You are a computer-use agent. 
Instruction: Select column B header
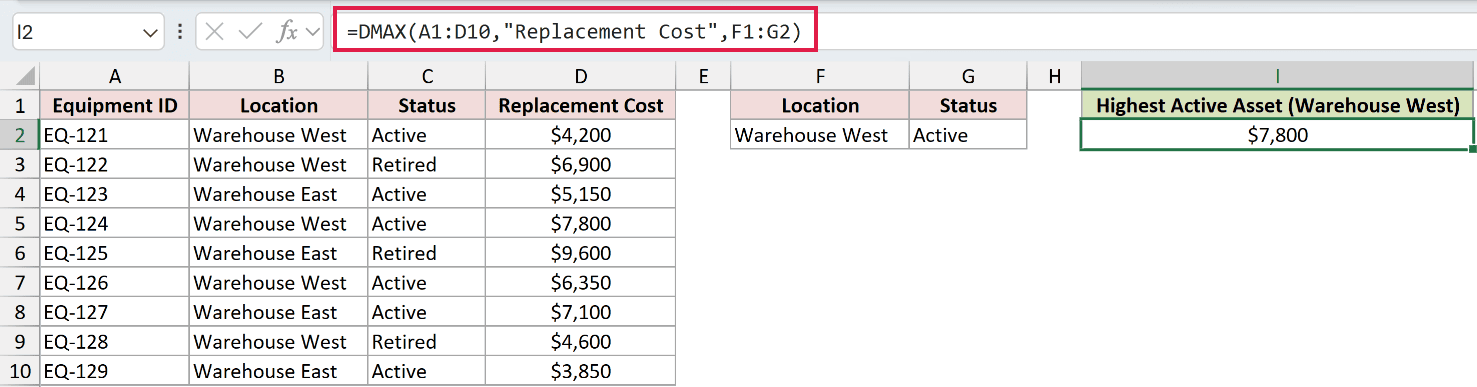[279, 76]
